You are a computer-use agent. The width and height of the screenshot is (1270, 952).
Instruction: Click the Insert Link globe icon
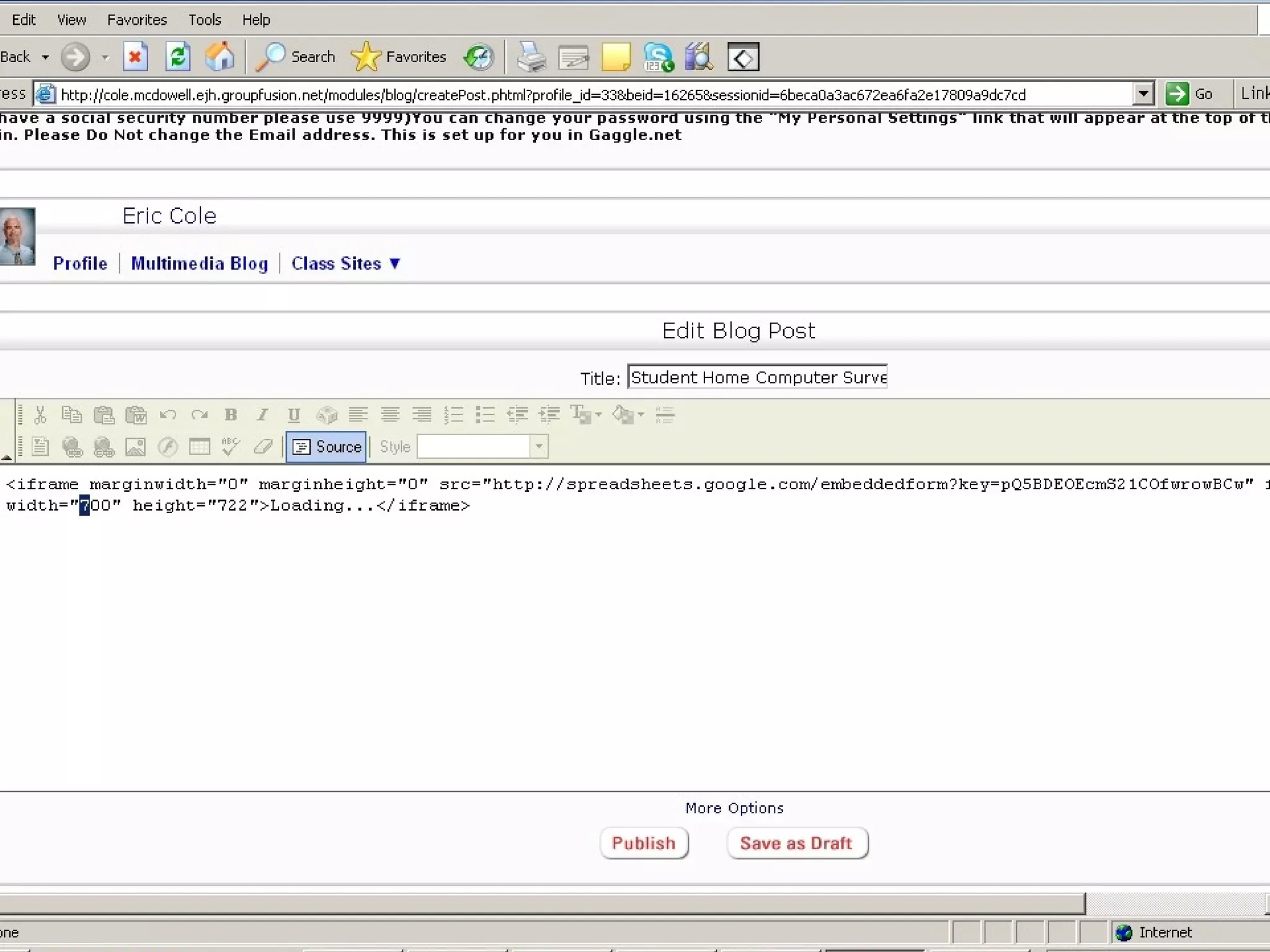tap(72, 447)
